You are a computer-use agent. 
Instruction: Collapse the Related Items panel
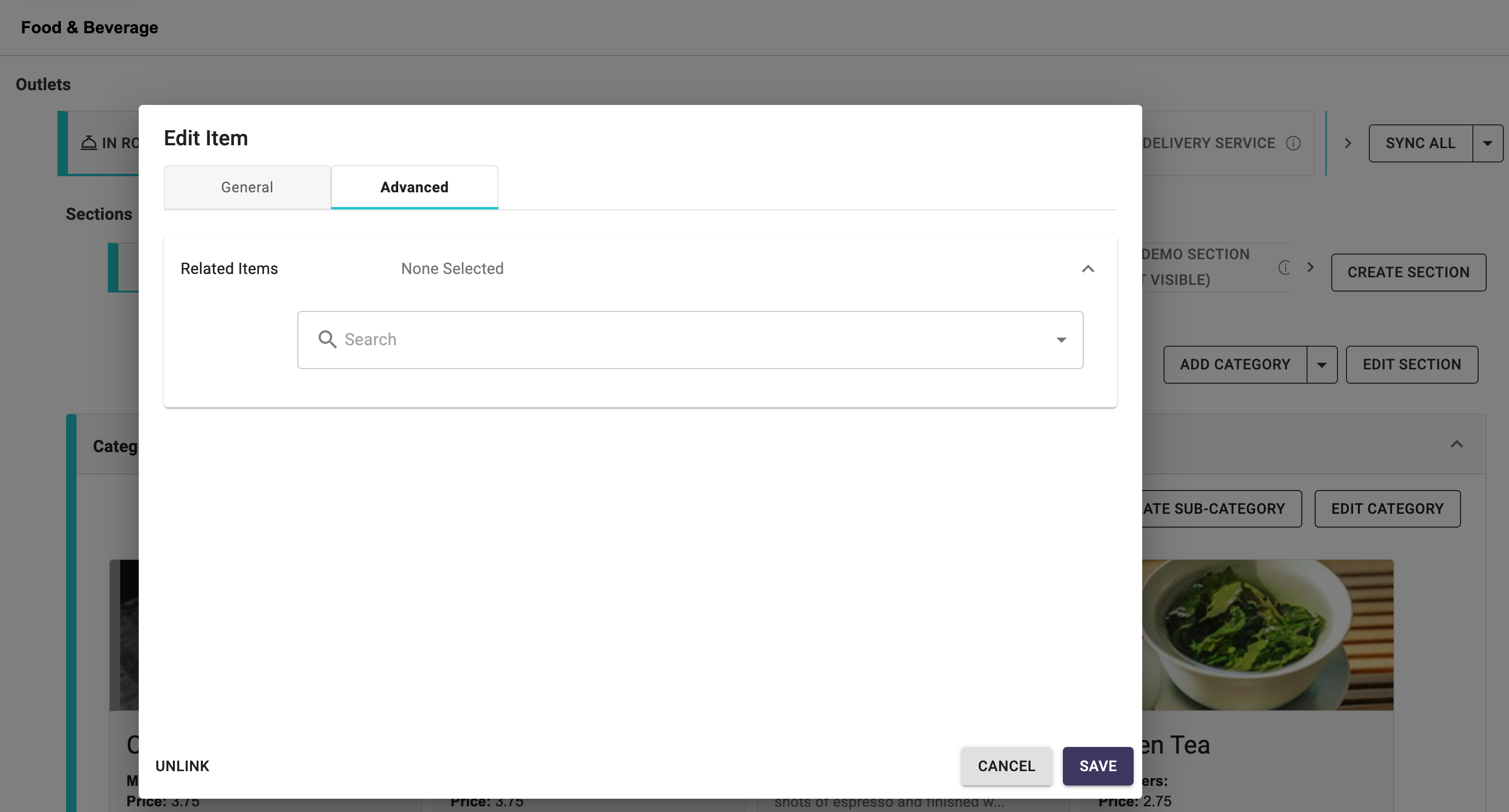[x=1087, y=269]
